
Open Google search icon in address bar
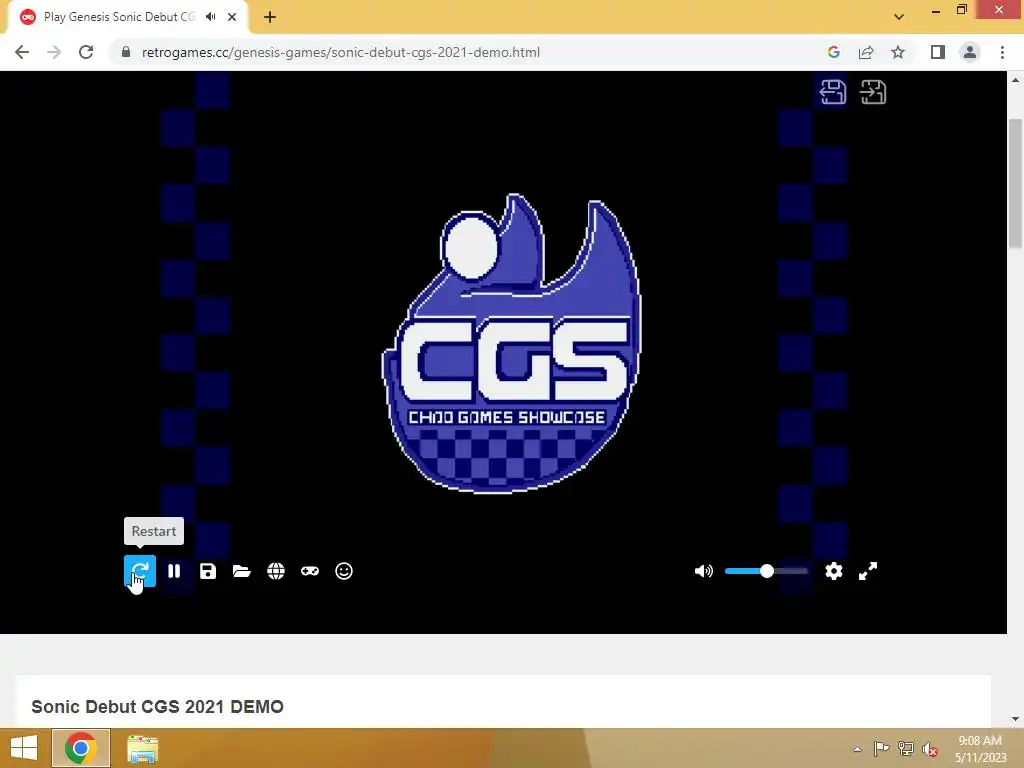click(833, 52)
